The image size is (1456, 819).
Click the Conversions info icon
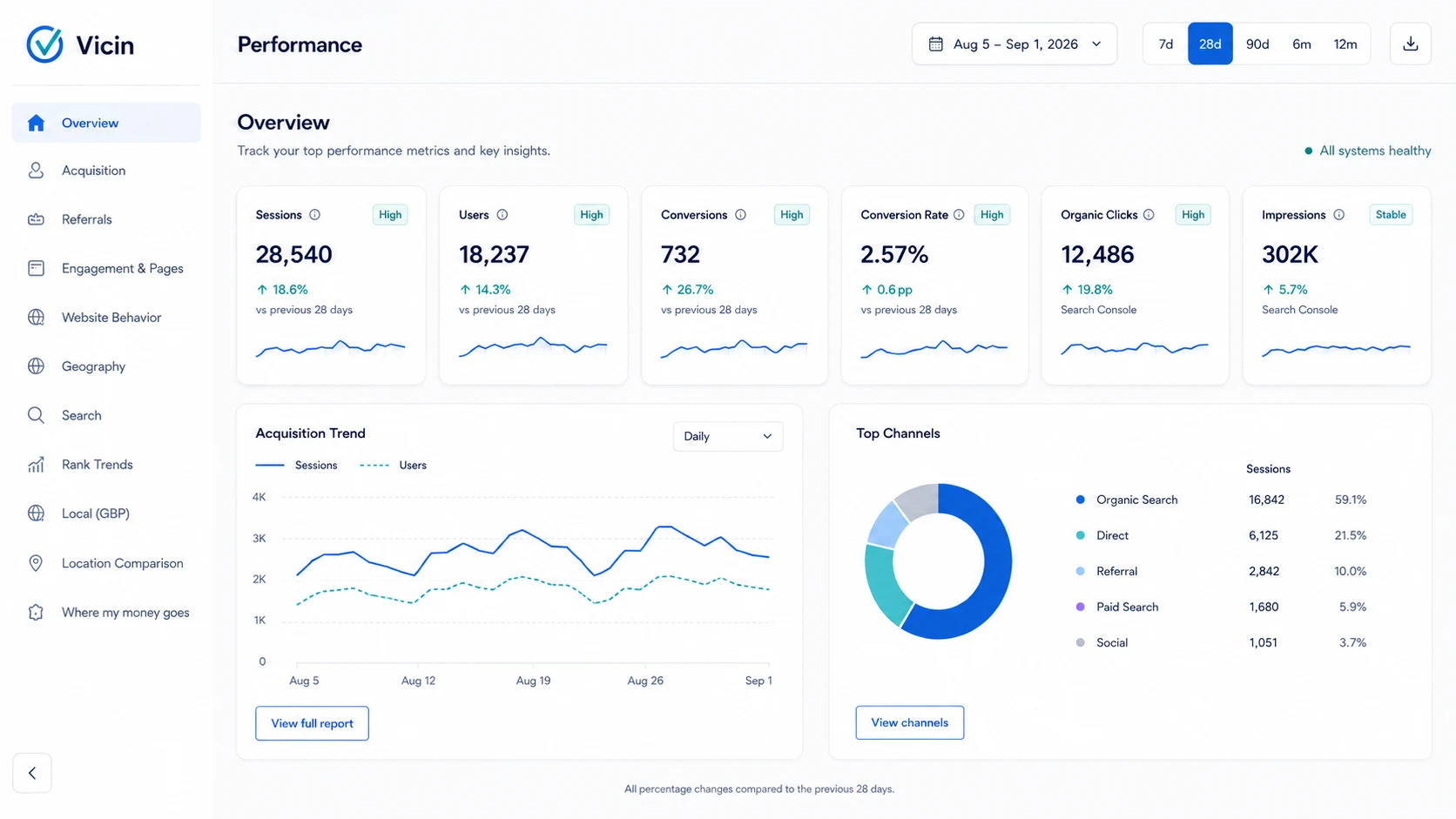click(x=740, y=215)
